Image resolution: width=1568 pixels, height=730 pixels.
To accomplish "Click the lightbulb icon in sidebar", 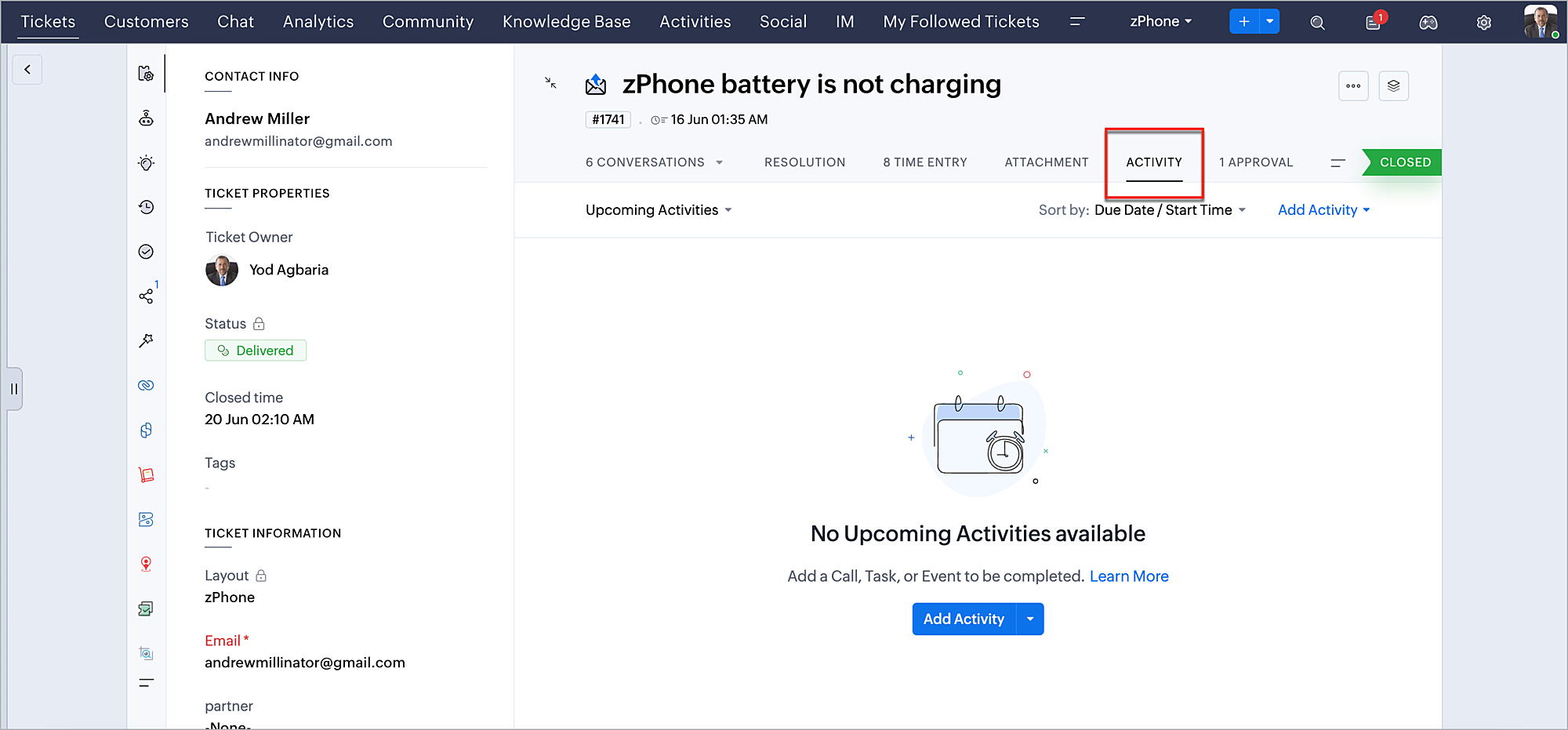I will pos(146,163).
